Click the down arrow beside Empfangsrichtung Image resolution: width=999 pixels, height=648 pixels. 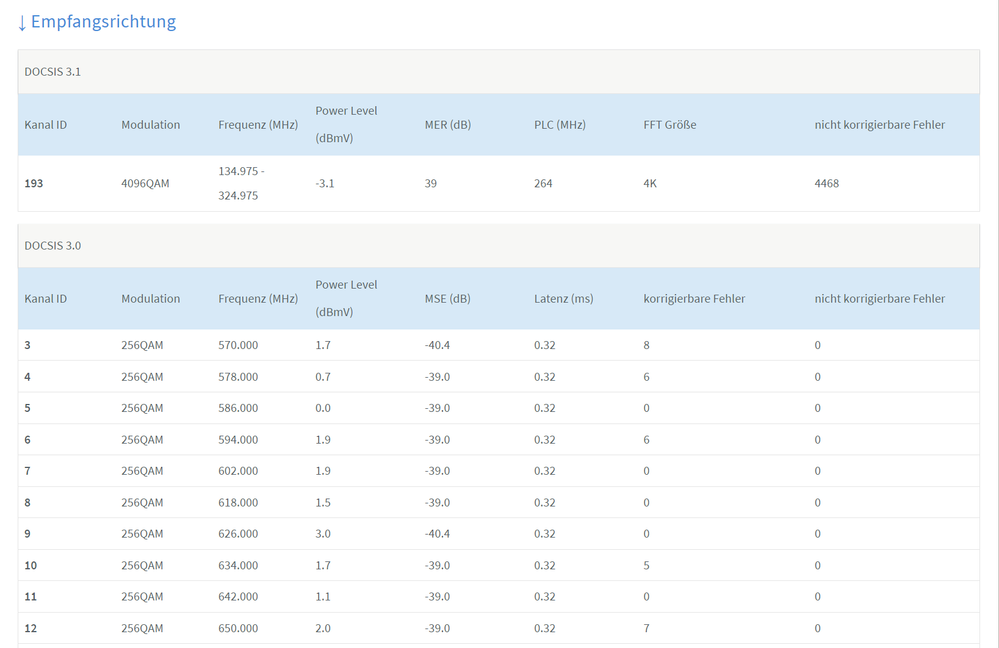pyautogui.click(x=22, y=22)
